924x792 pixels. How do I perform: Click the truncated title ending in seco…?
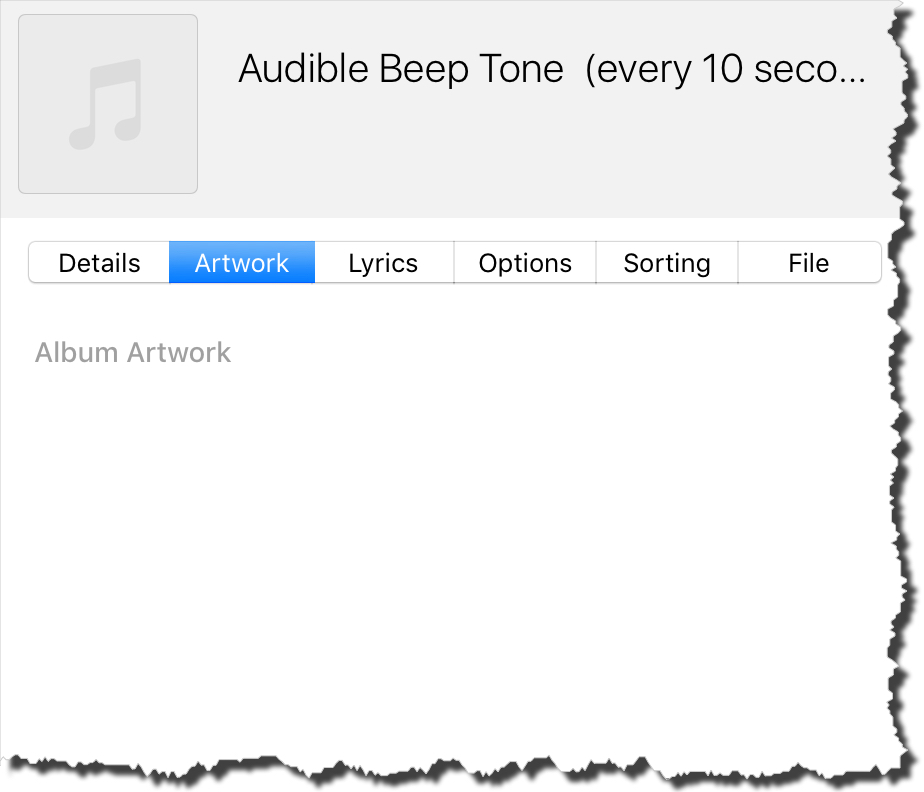[552, 69]
